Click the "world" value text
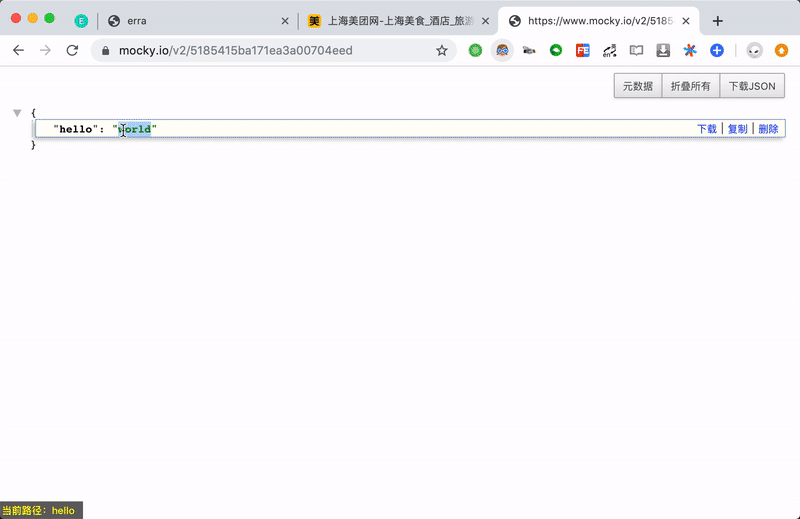The height and width of the screenshot is (519, 800). pos(135,129)
